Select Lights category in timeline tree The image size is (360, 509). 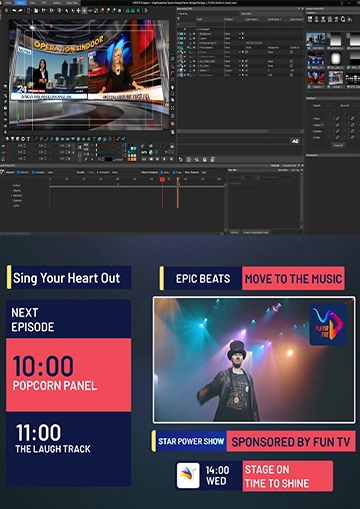[16, 206]
